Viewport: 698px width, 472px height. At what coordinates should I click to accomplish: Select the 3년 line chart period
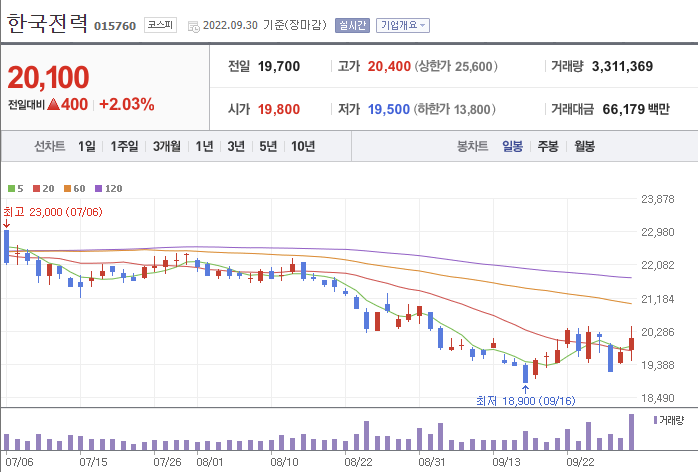click(x=236, y=146)
